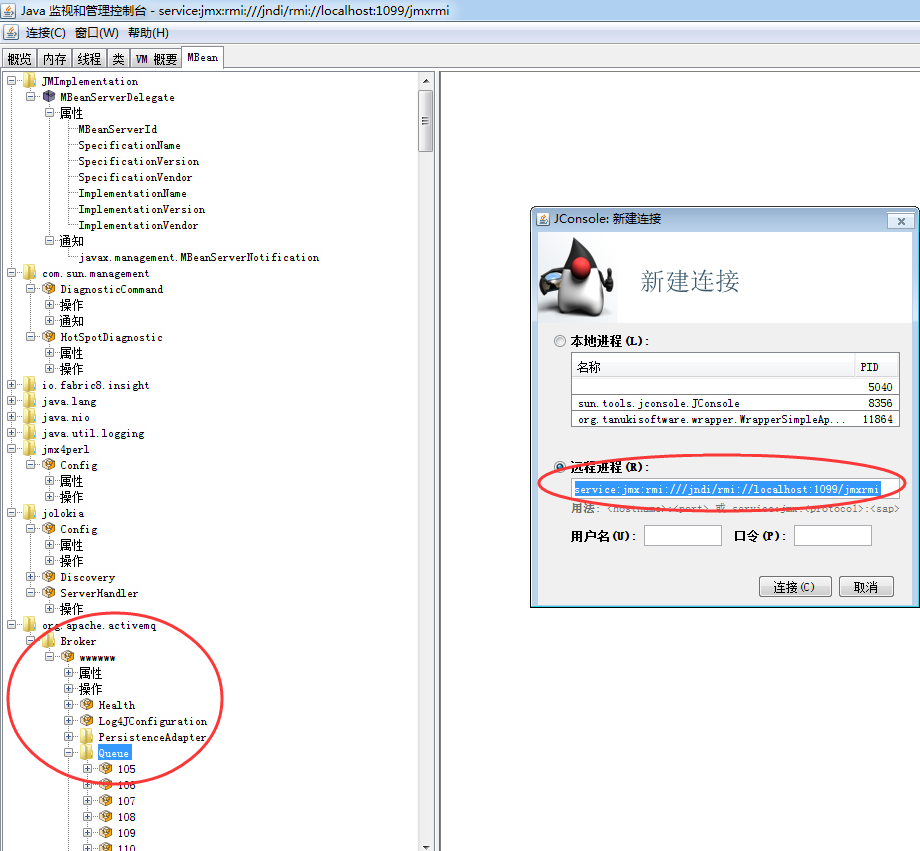Collapse the Queue folder node
Screen dimensions: 920x851
click(69, 752)
